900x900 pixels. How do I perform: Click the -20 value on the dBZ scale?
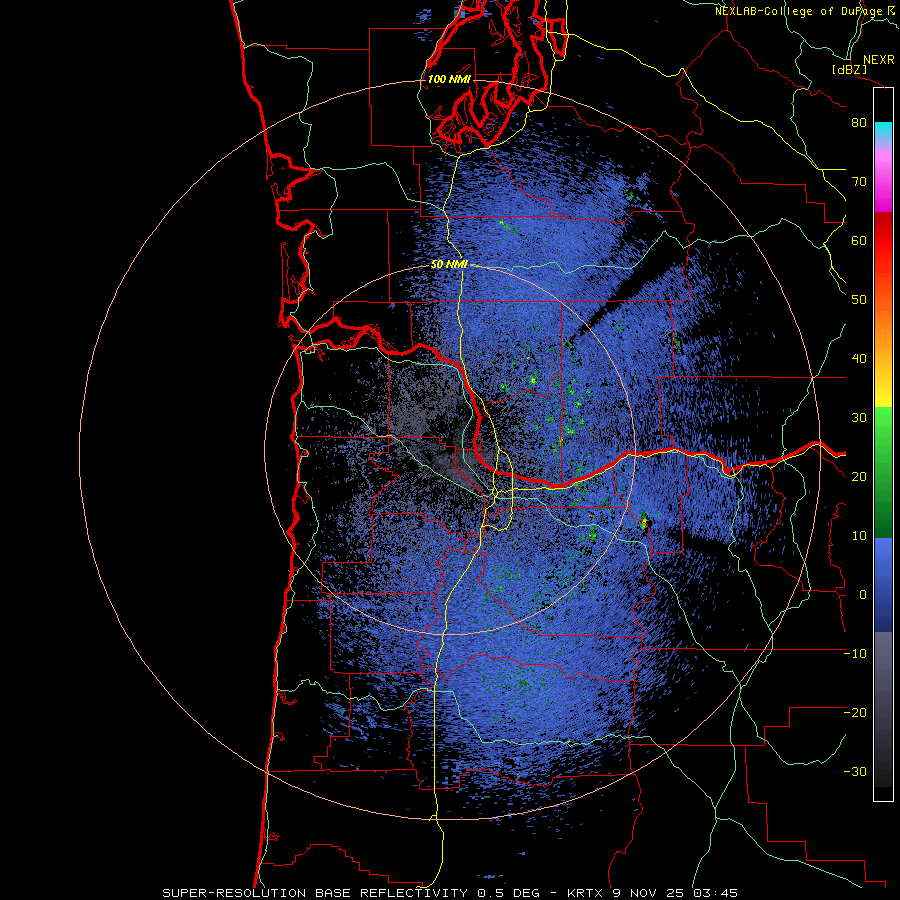click(855, 713)
